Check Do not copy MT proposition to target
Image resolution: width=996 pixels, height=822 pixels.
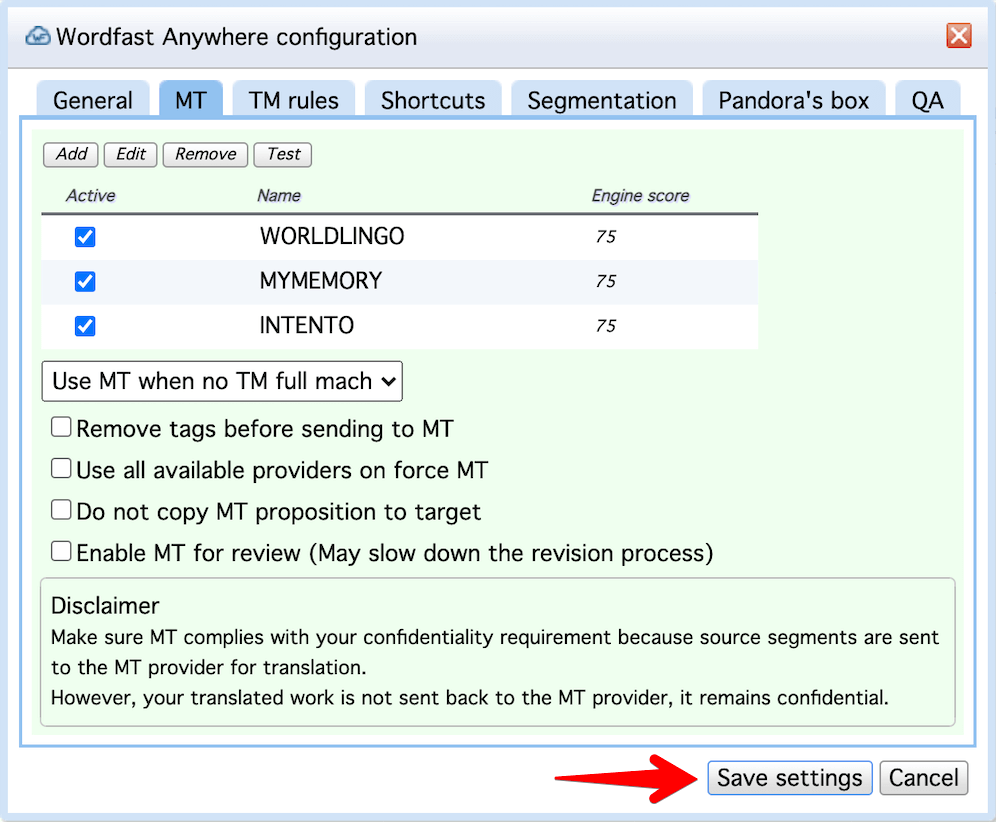pyautogui.click(x=61, y=509)
